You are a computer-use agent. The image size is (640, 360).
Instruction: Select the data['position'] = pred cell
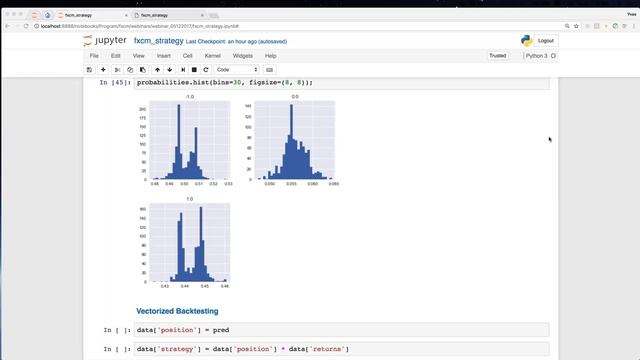click(342, 330)
